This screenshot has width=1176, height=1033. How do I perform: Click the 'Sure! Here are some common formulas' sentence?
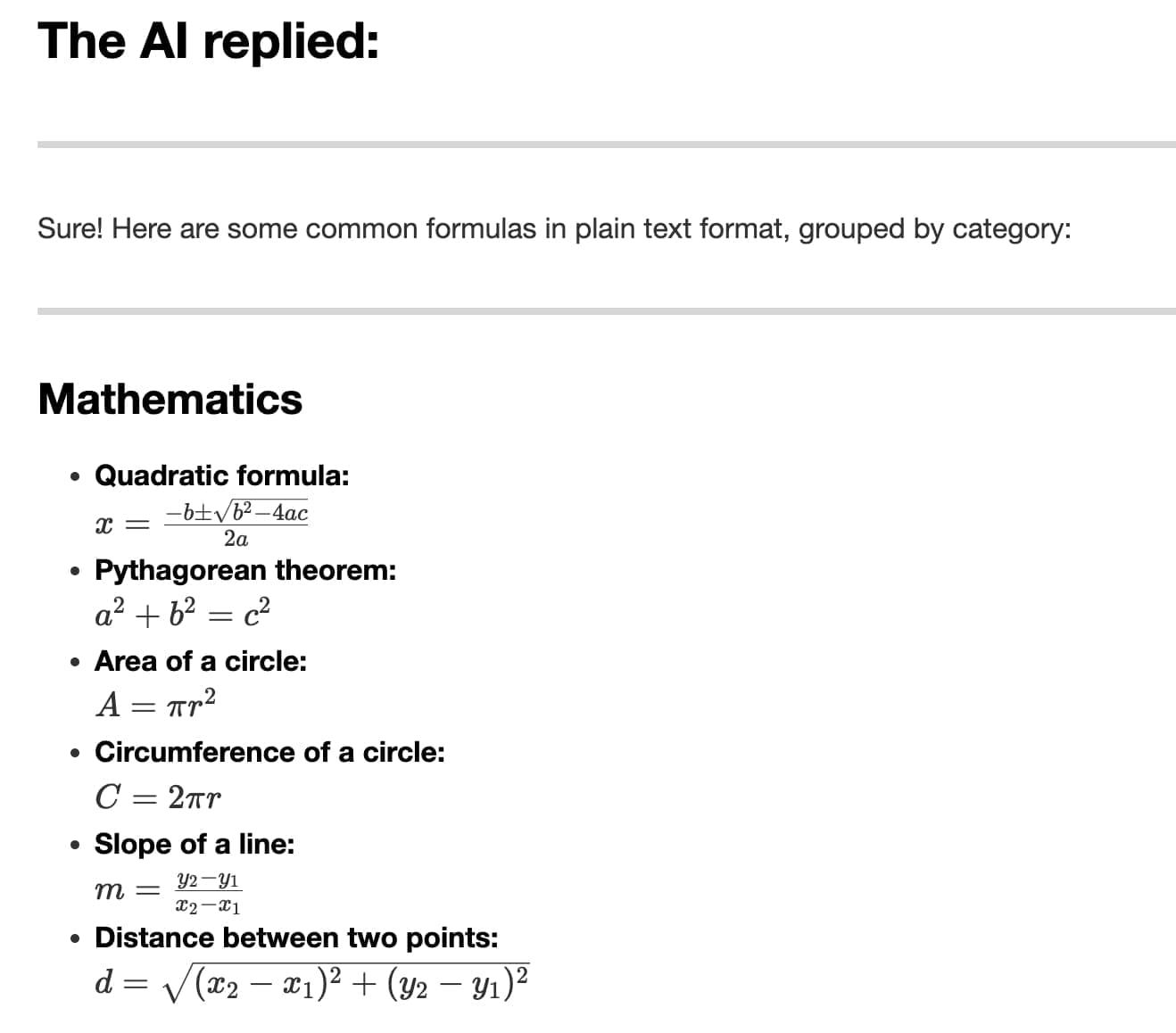tap(554, 229)
